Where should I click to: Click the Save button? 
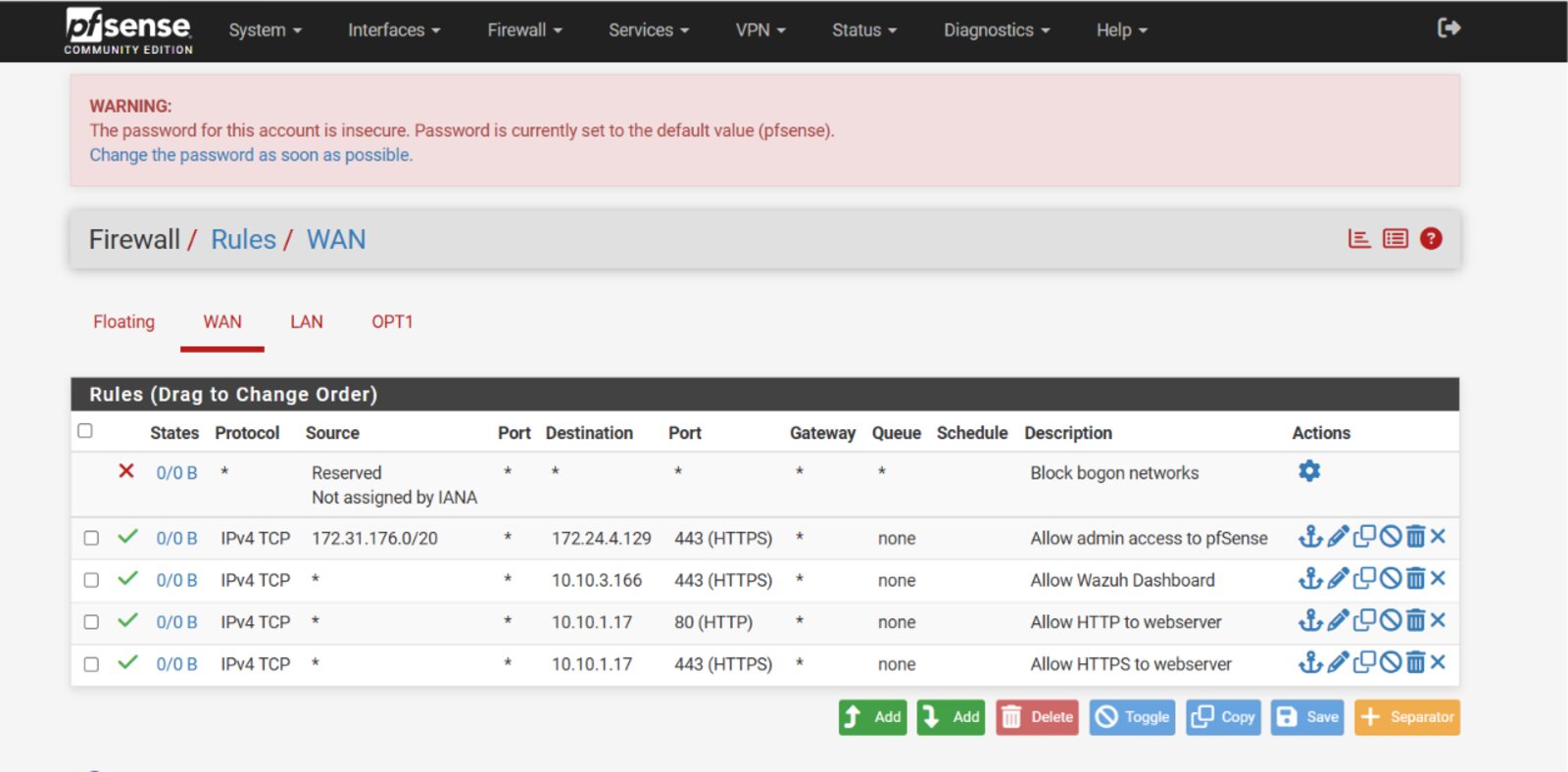(x=1308, y=717)
